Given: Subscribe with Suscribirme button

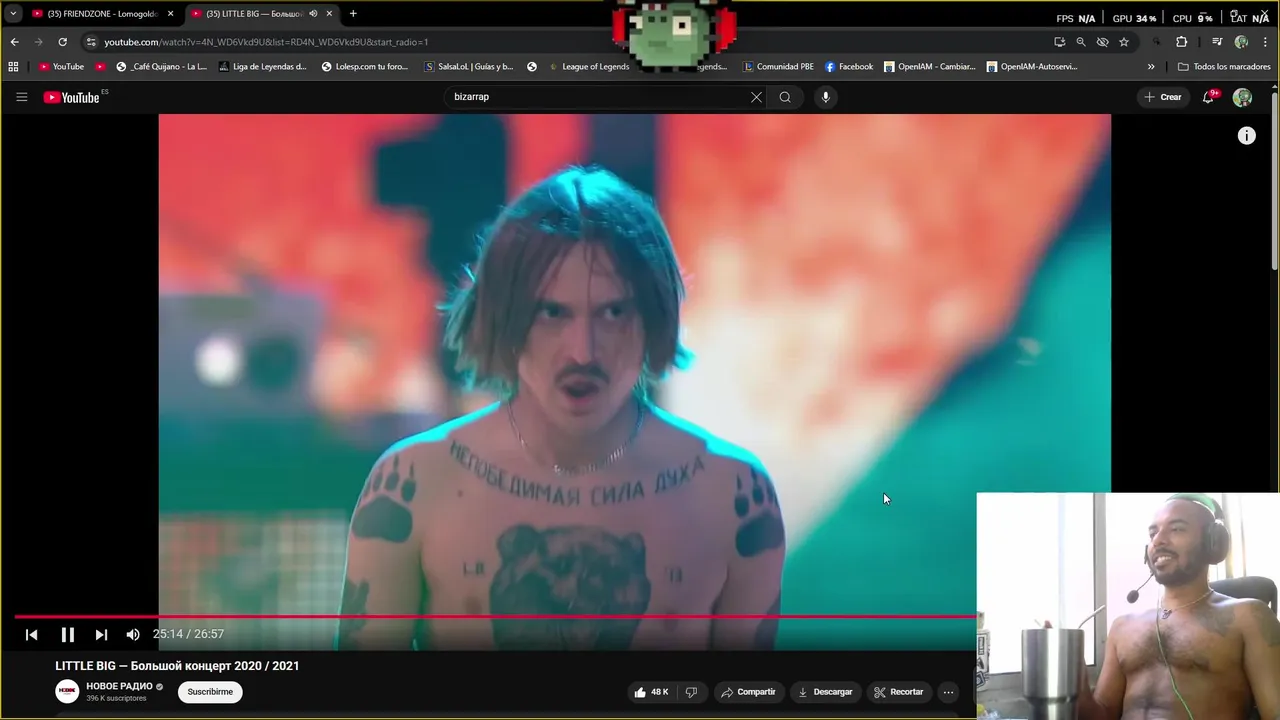Looking at the screenshot, I should pyautogui.click(x=210, y=692).
